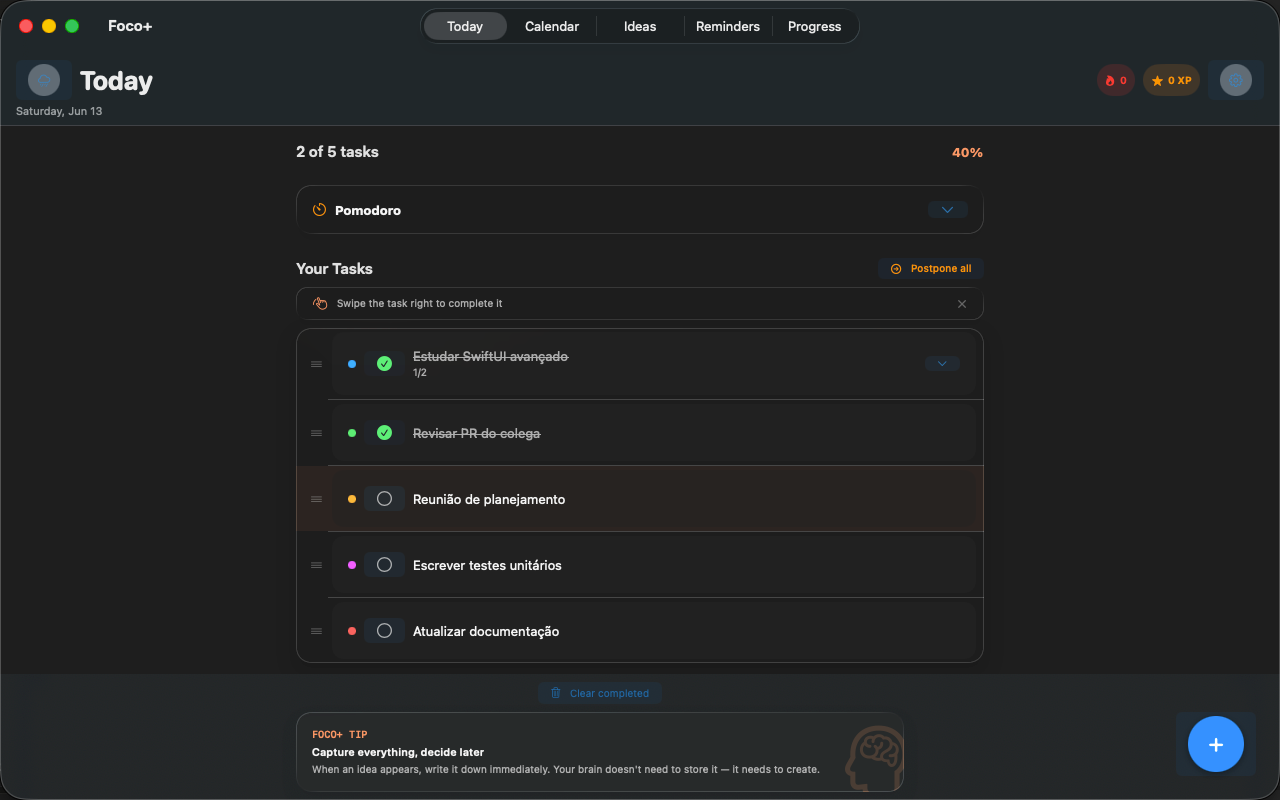Mark Escrever testes unitários as complete
Image resolution: width=1280 pixels, height=800 pixels.
click(x=384, y=565)
